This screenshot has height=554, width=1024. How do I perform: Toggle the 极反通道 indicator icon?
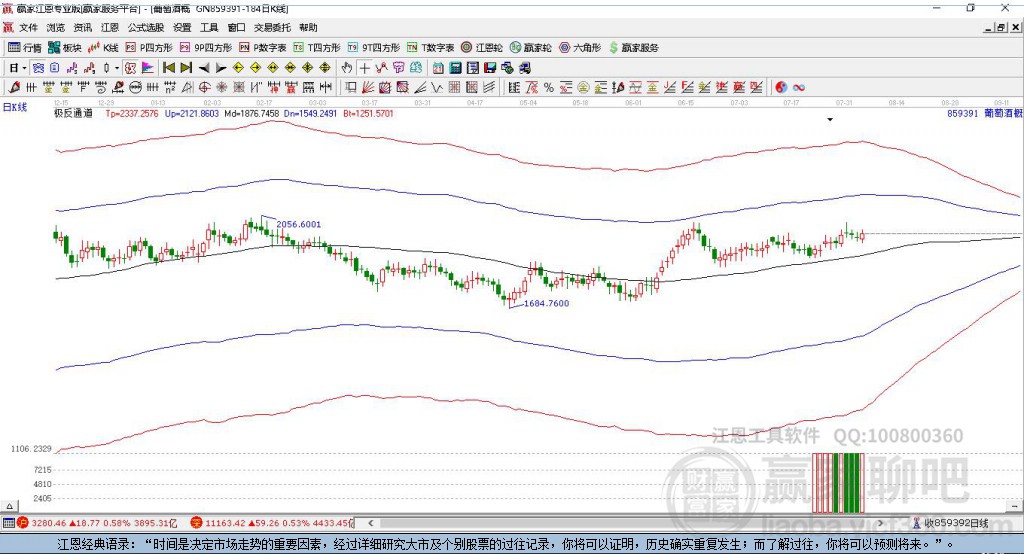click(x=131, y=68)
